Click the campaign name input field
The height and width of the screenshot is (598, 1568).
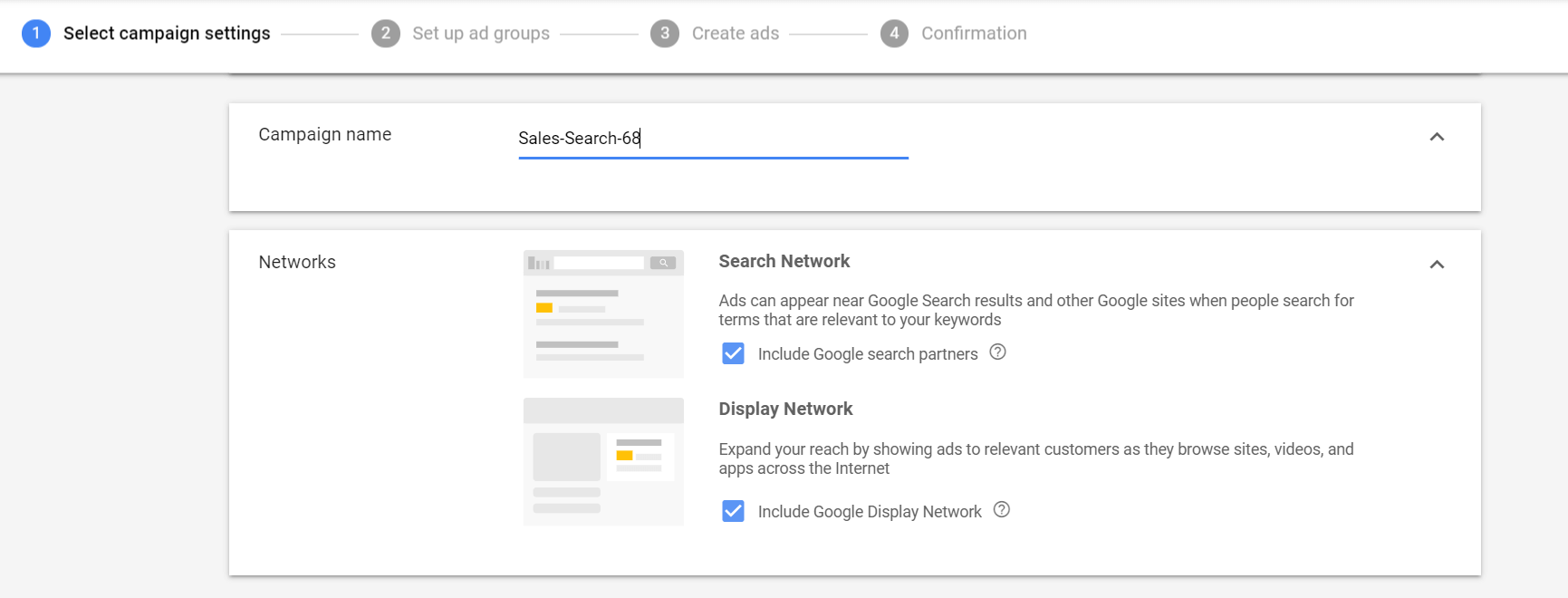pyautogui.click(x=713, y=139)
